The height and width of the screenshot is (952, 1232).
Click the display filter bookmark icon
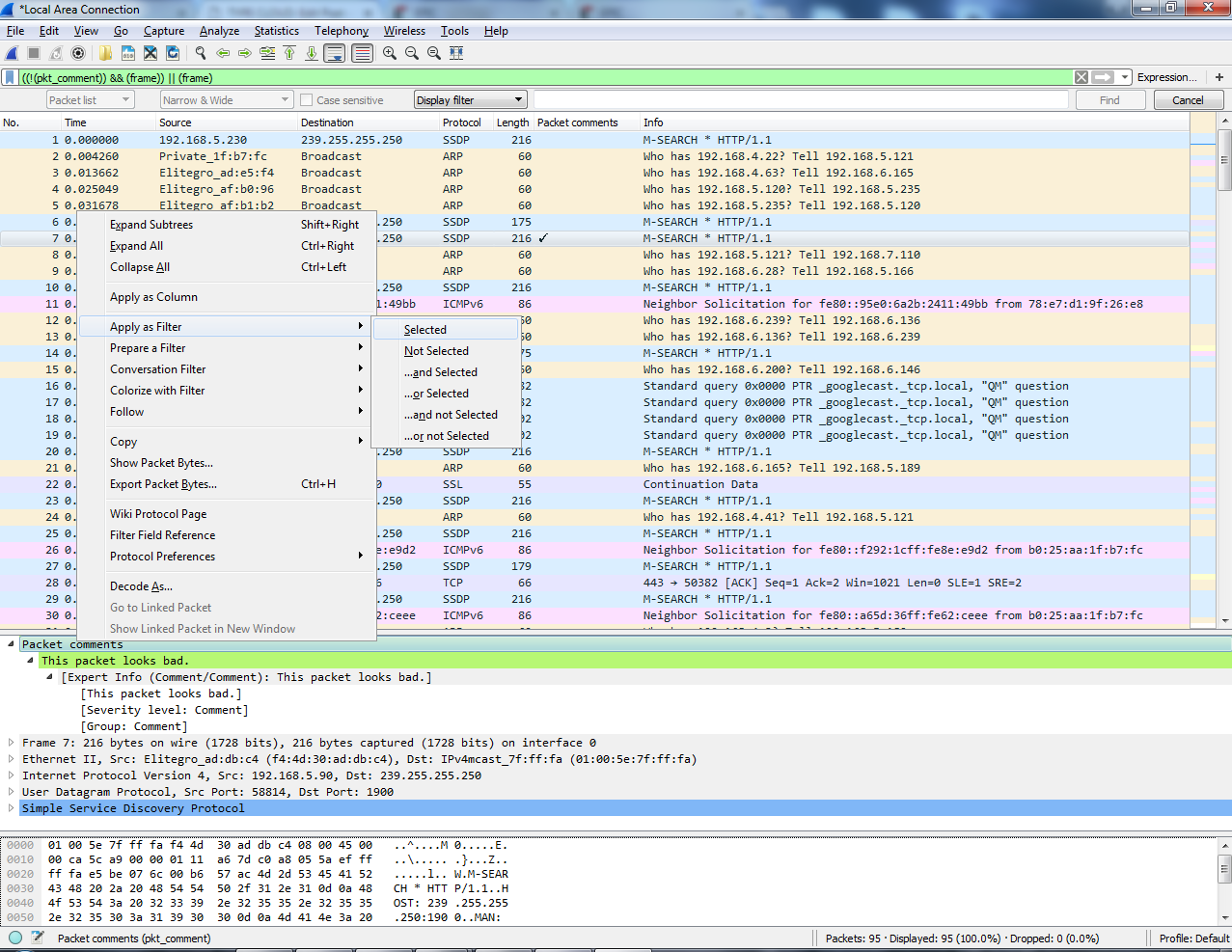point(11,77)
